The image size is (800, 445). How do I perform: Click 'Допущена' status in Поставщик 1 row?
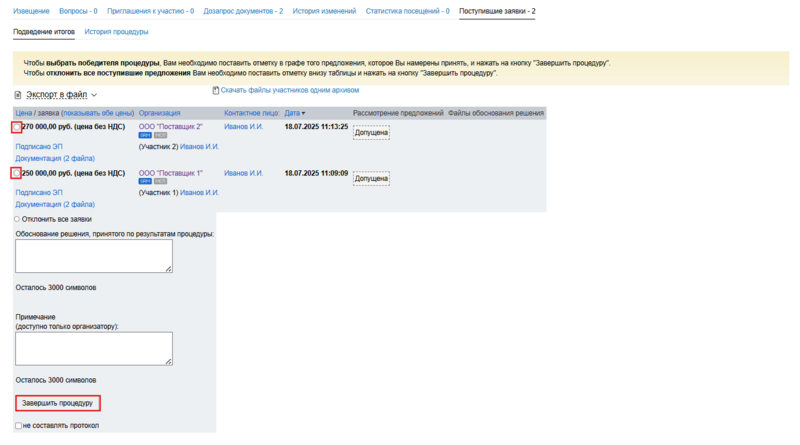tap(371, 179)
